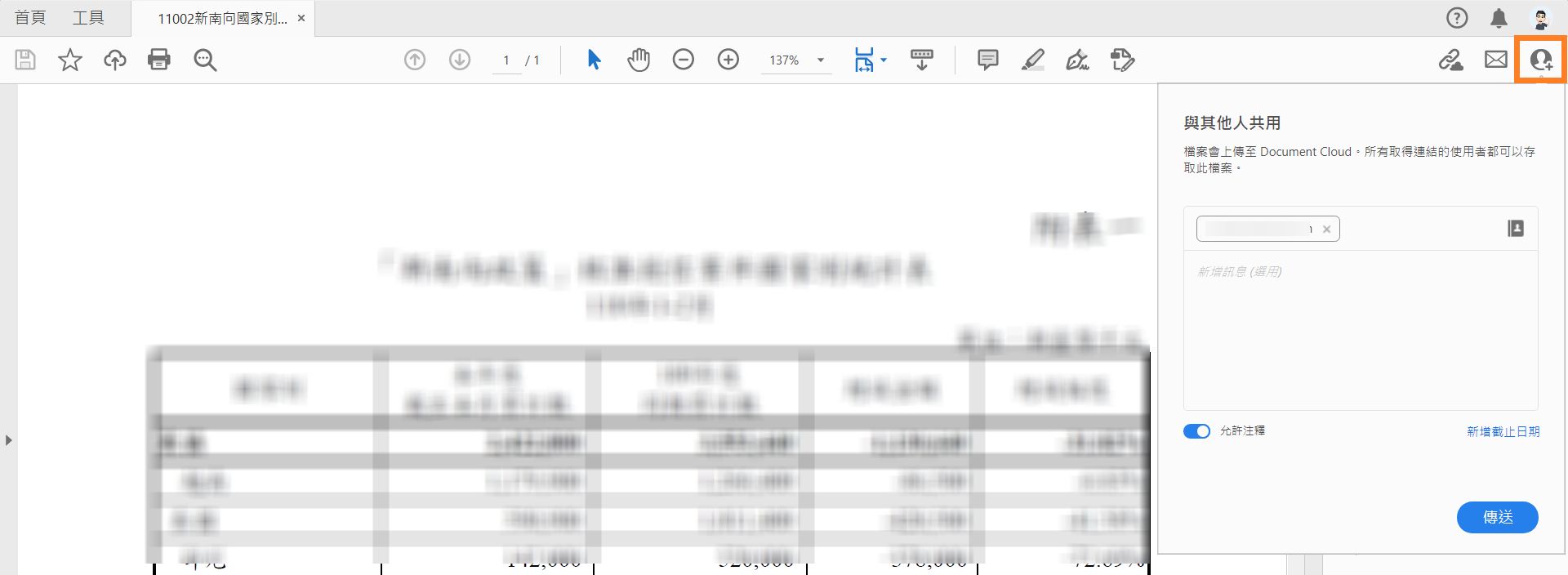
Task: Activate the hand pan tool
Action: pyautogui.click(x=639, y=60)
